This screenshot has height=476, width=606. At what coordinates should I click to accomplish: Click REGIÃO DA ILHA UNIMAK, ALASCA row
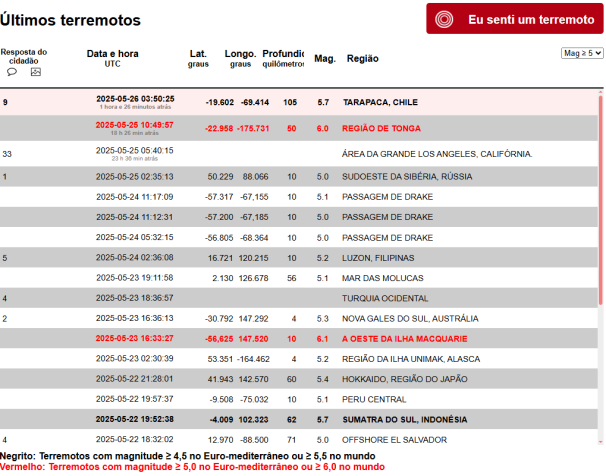click(299, 359)
